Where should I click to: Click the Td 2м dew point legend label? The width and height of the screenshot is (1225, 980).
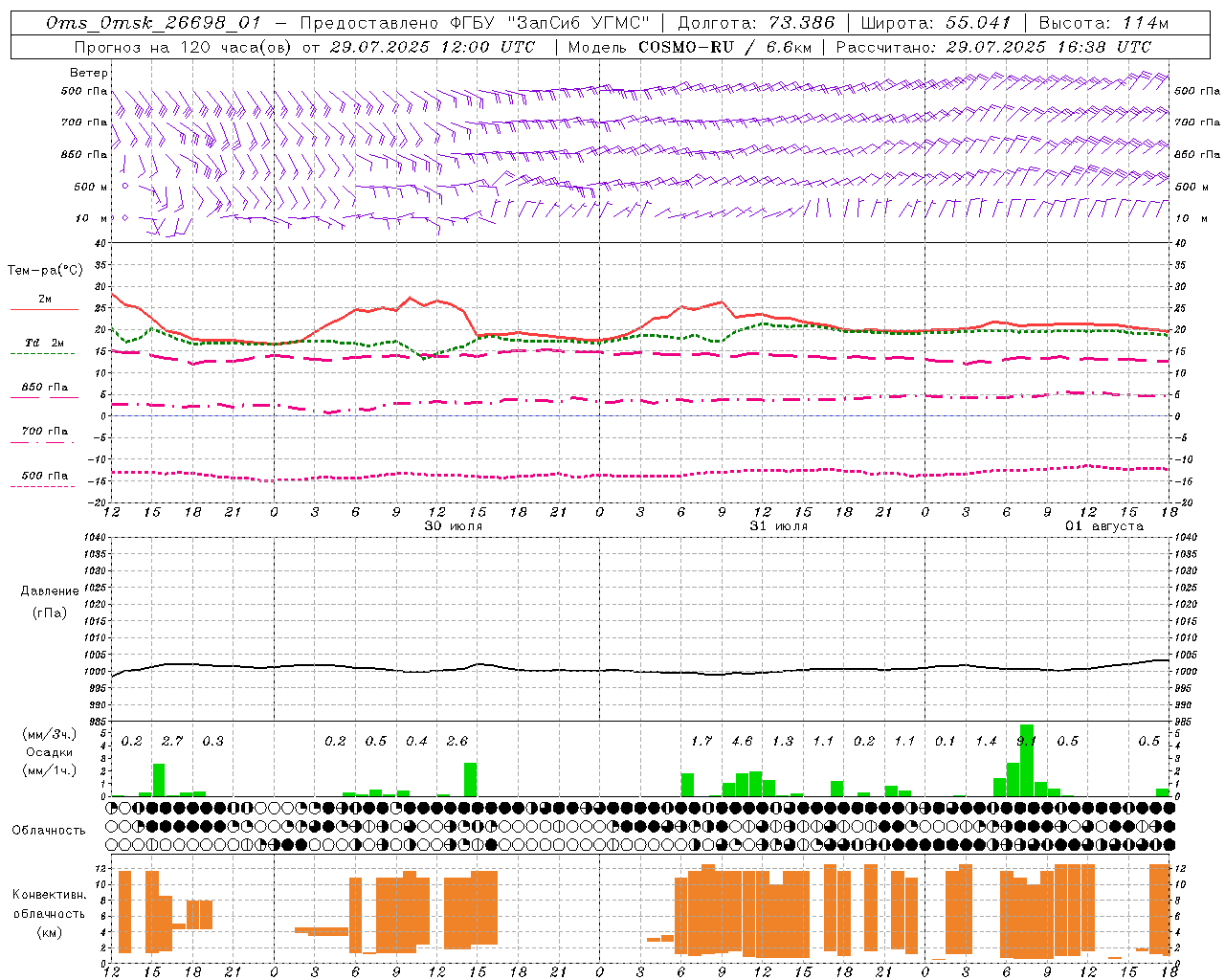tap(44, 343)
